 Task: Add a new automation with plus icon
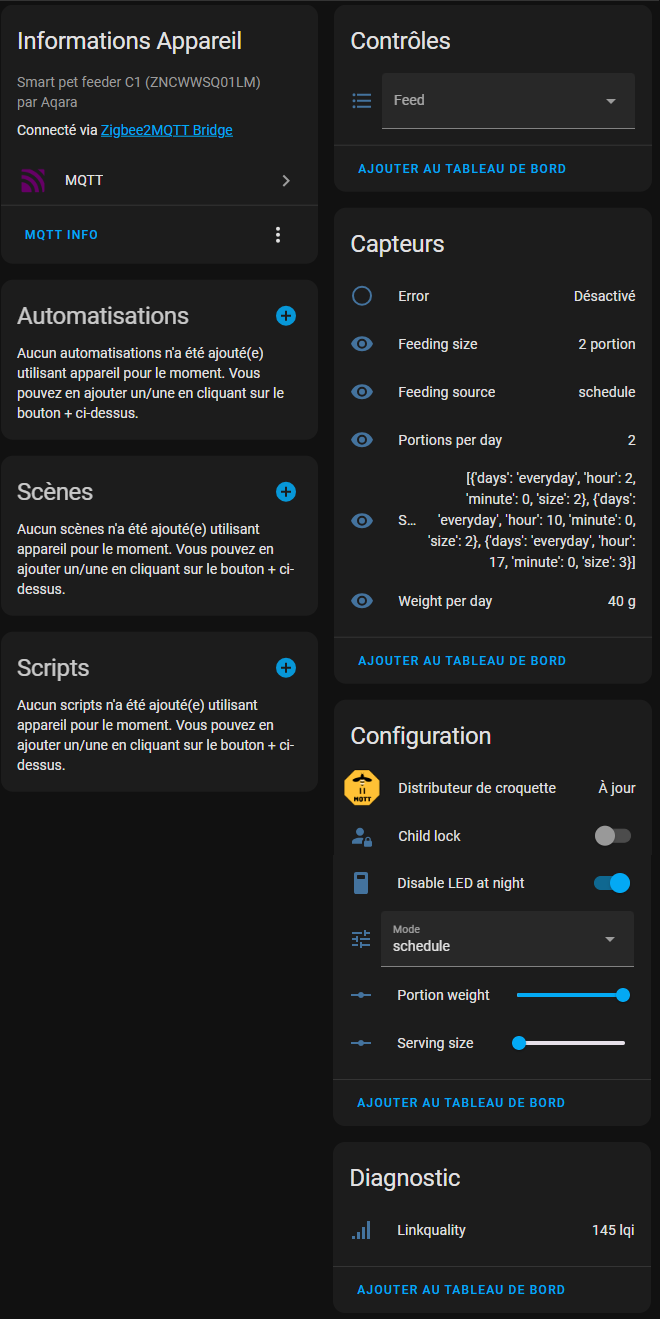[286, 316]
